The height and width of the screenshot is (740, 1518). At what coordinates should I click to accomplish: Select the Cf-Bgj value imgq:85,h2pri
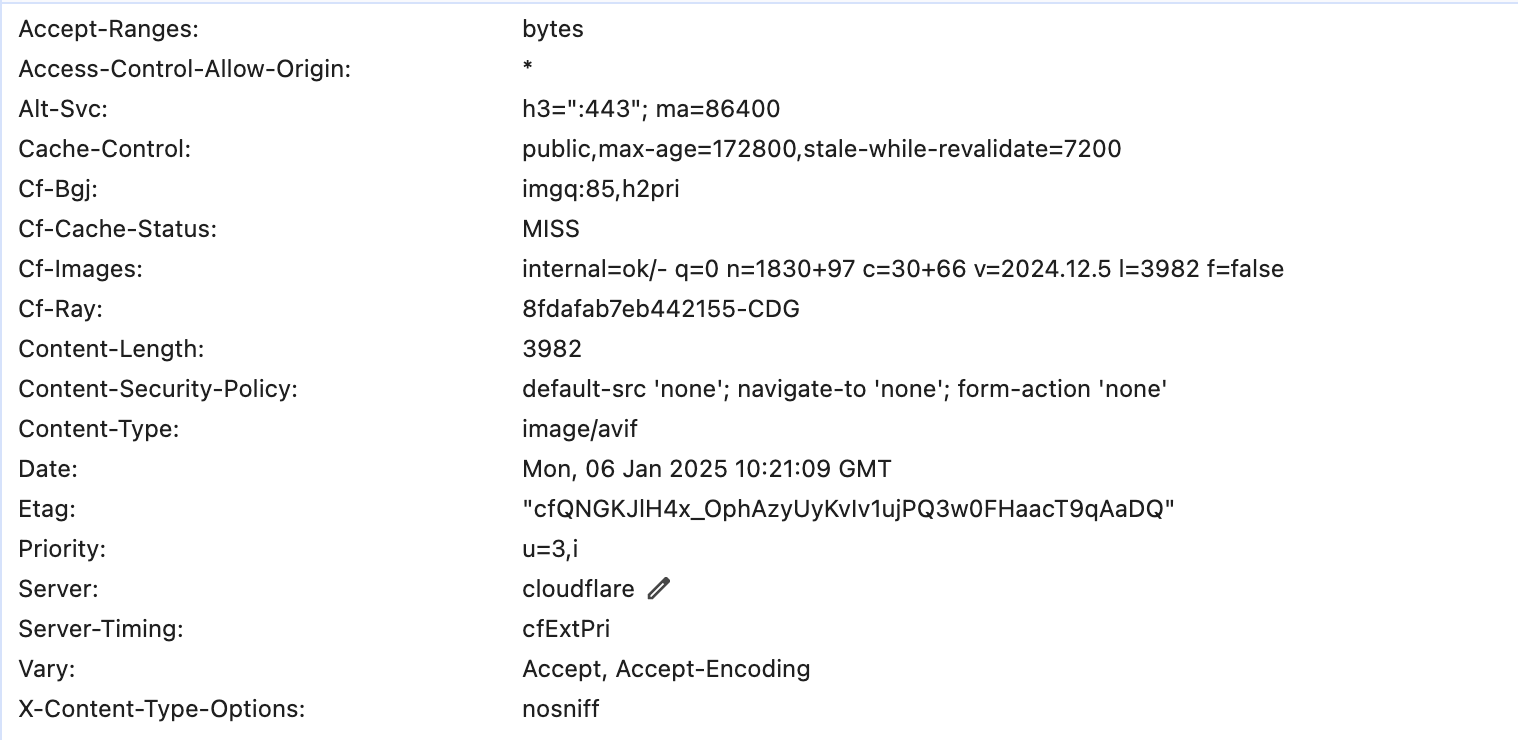(600, 189)
